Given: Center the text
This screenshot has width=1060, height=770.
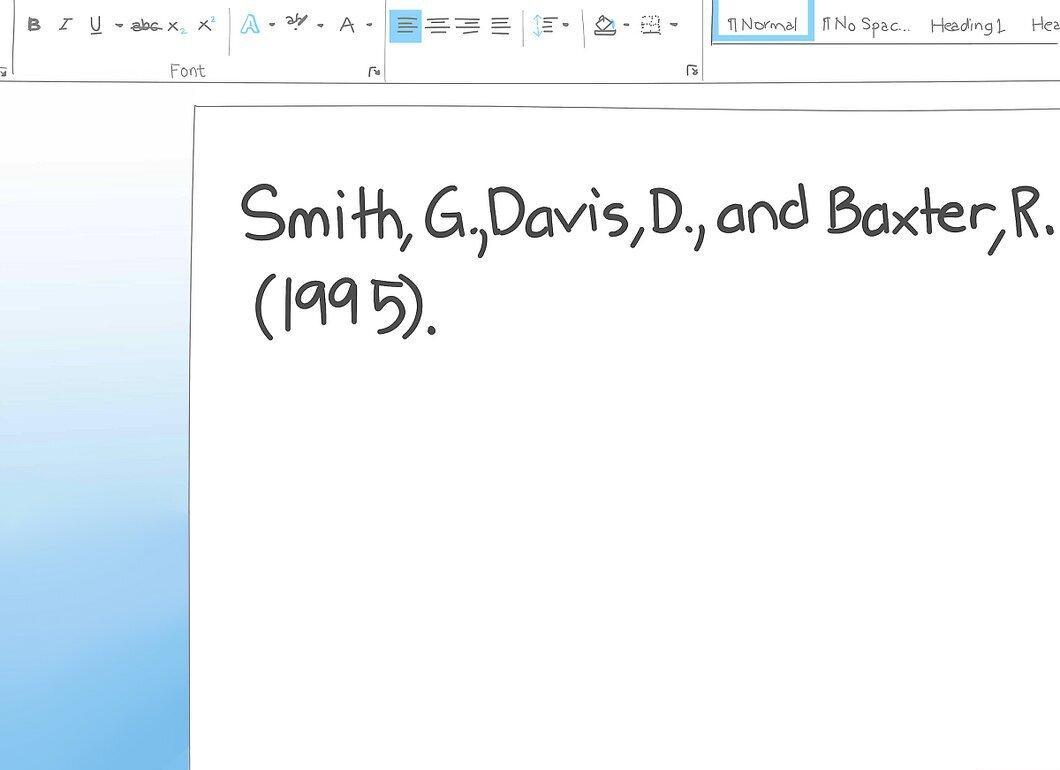Looking at the screenshot, I should pyautogui.click(x=438, y=26).
